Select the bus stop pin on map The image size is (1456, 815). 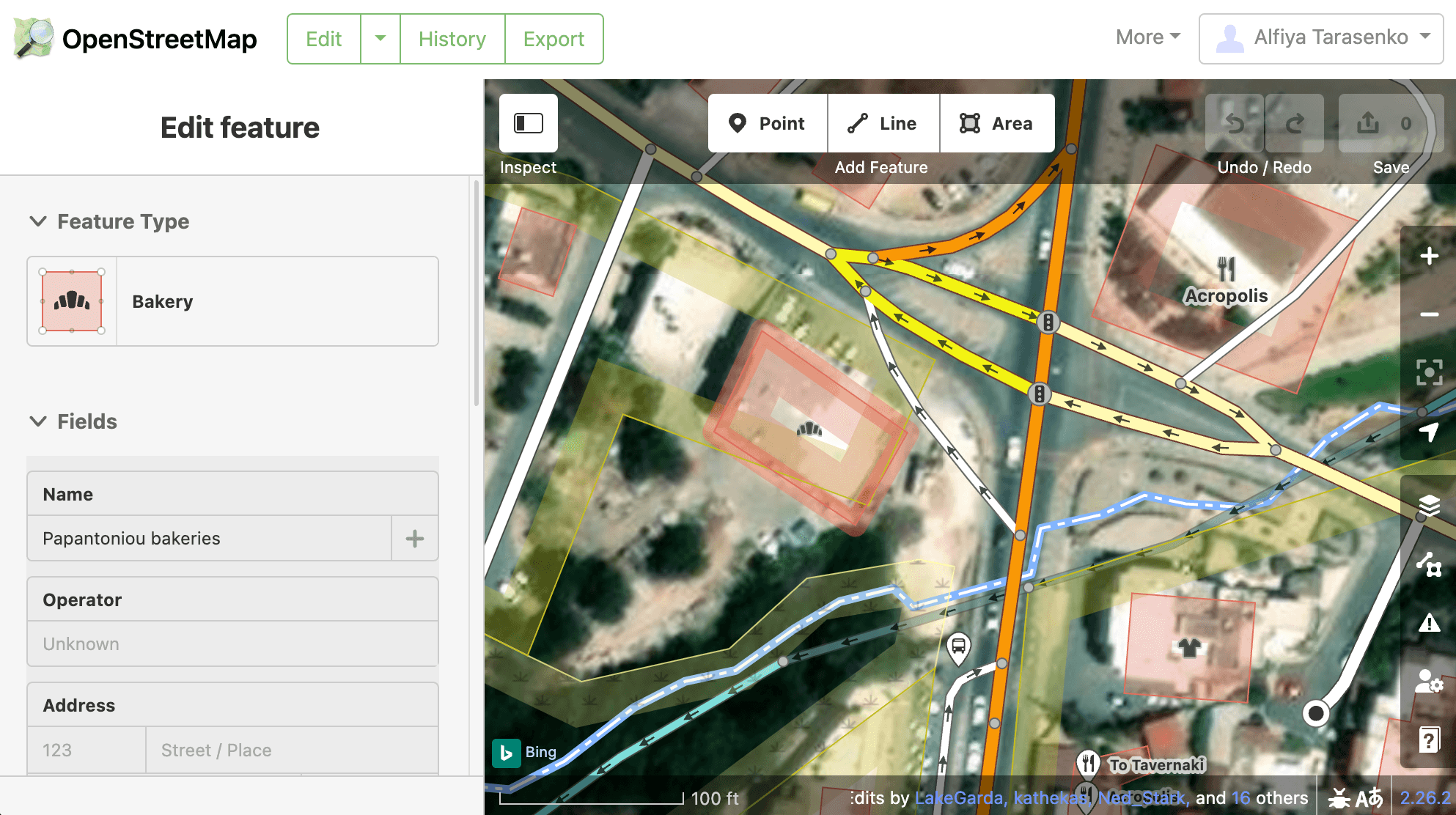pyautogui.click(x=958, y=648)
